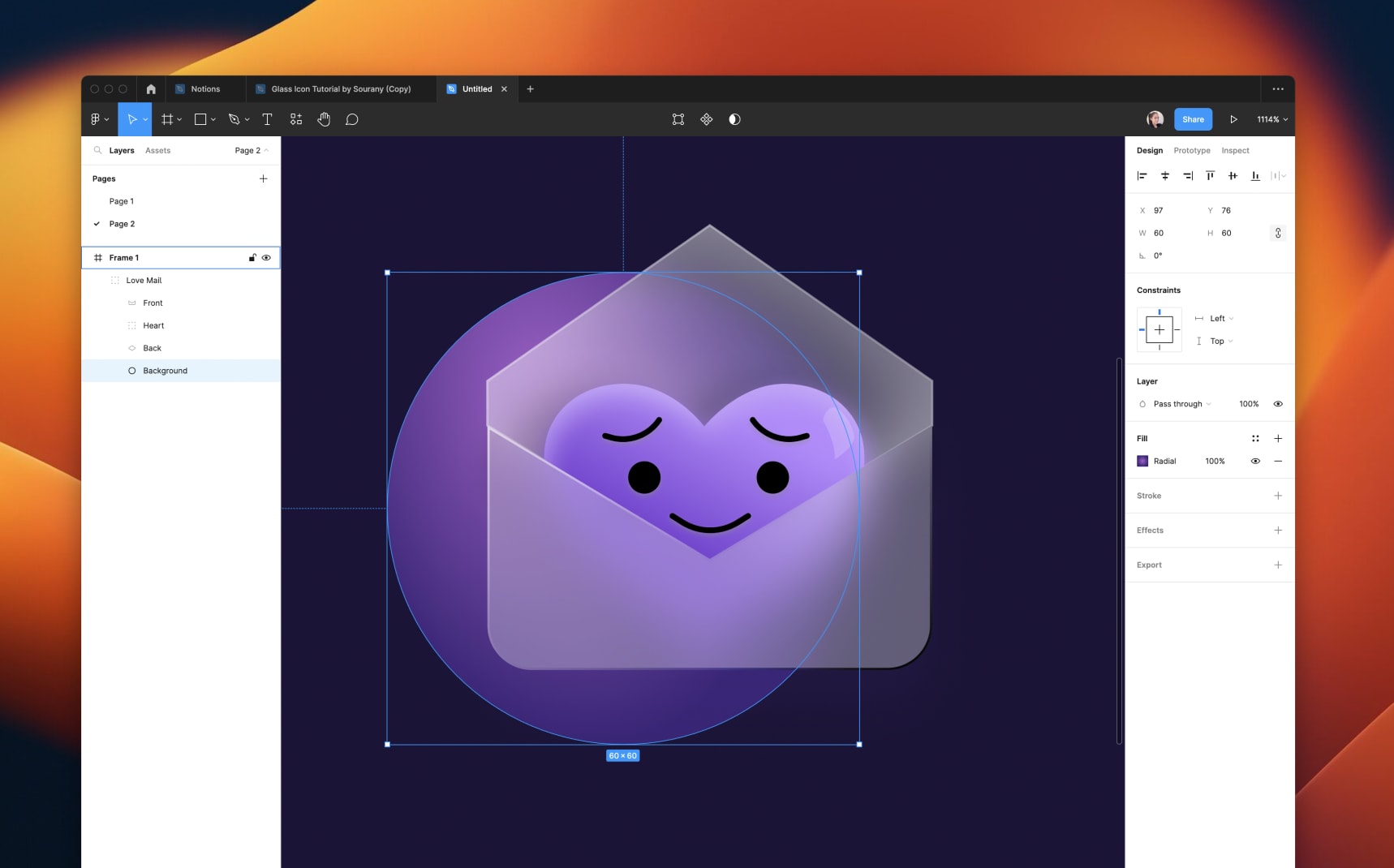The height and width of the screenshot is (868, 1394).
Task: Click the purple Radial fill color swatch
Action: point(1142,461)
